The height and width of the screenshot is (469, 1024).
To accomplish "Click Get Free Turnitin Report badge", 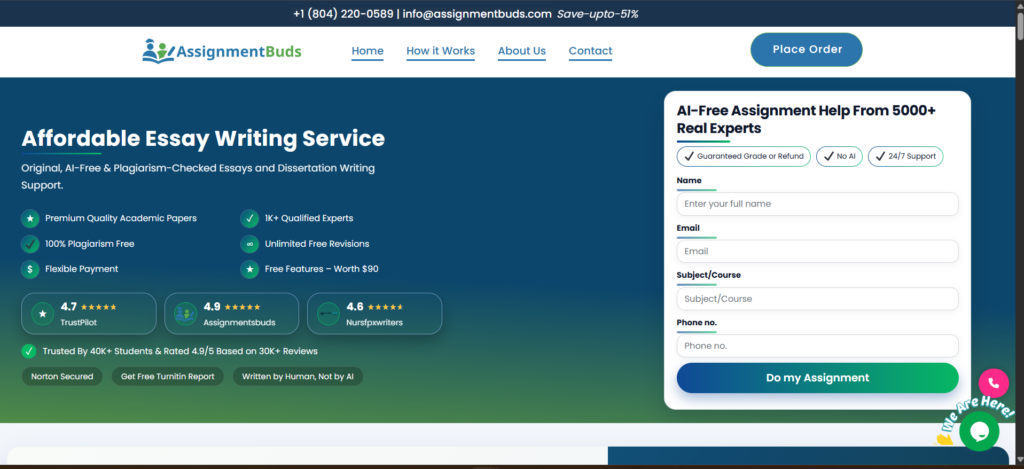I will point(167,376).
